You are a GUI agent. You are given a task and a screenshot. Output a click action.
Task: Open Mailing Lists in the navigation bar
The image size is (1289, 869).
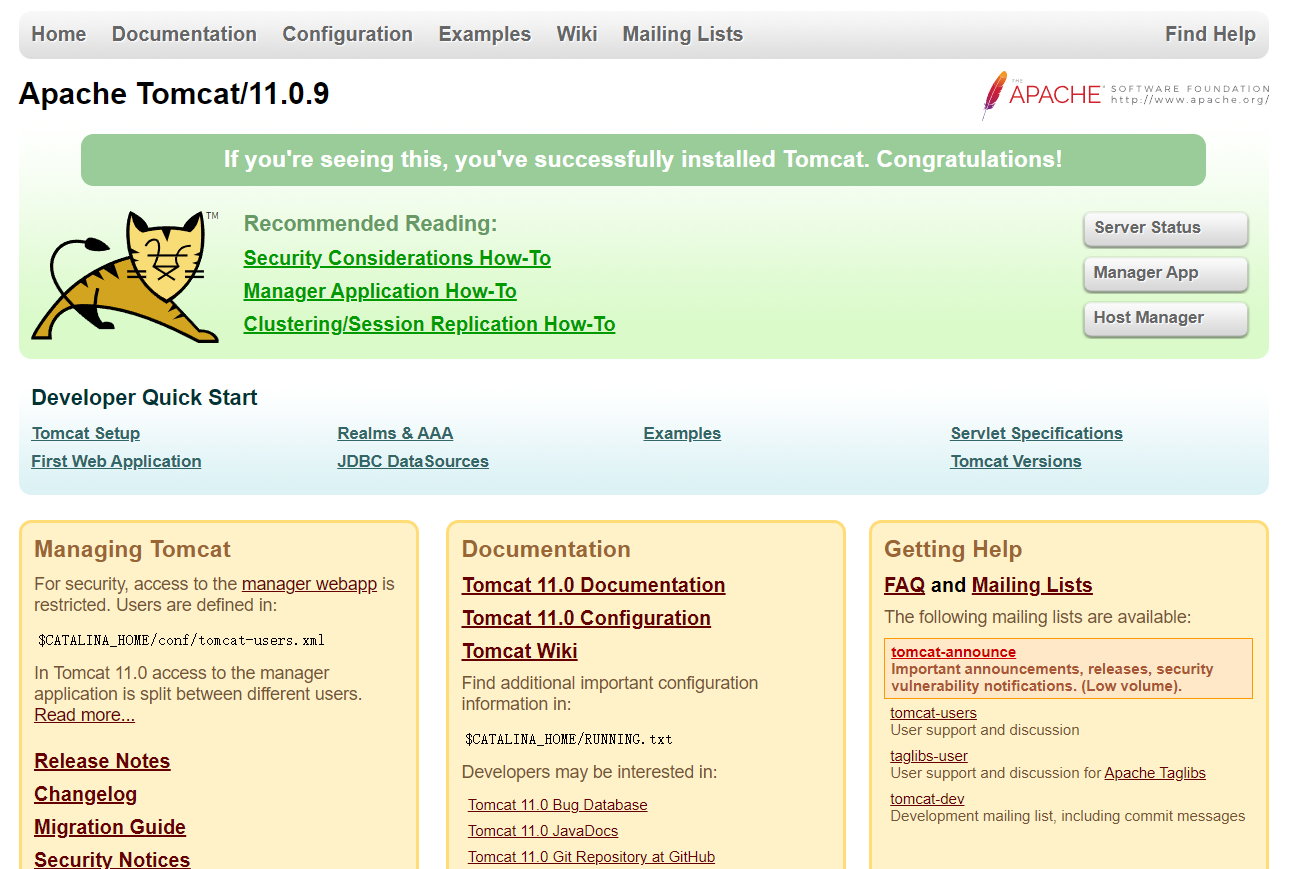(x=683, y=34)
